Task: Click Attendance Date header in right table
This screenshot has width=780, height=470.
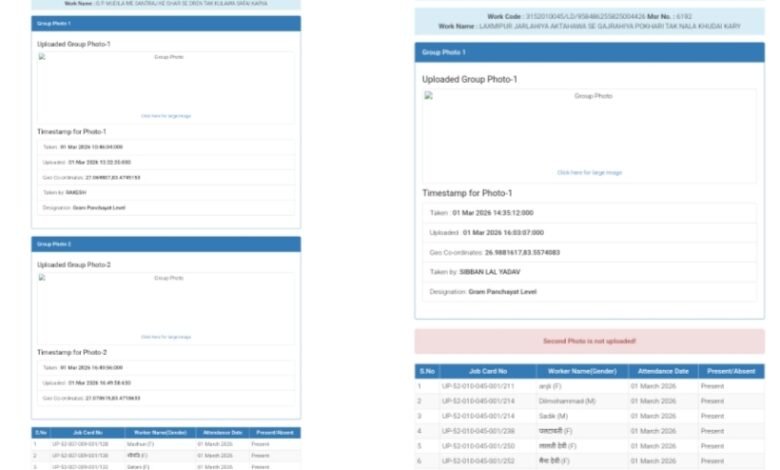Action: click(x=659, y=371)
